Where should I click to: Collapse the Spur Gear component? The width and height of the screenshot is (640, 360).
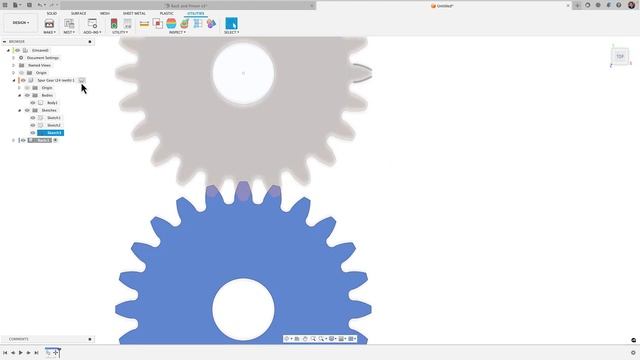[14, 80]
